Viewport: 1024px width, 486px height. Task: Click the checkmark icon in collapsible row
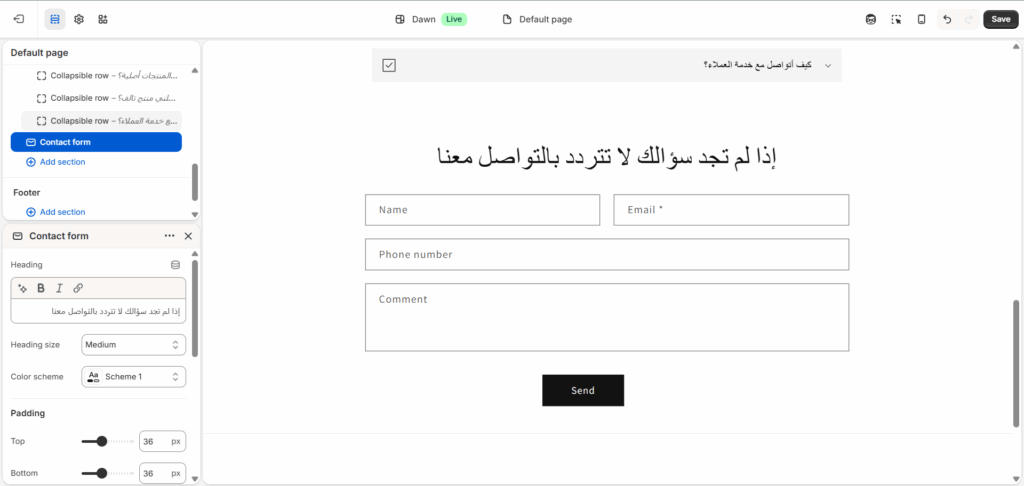pos(389,65)
